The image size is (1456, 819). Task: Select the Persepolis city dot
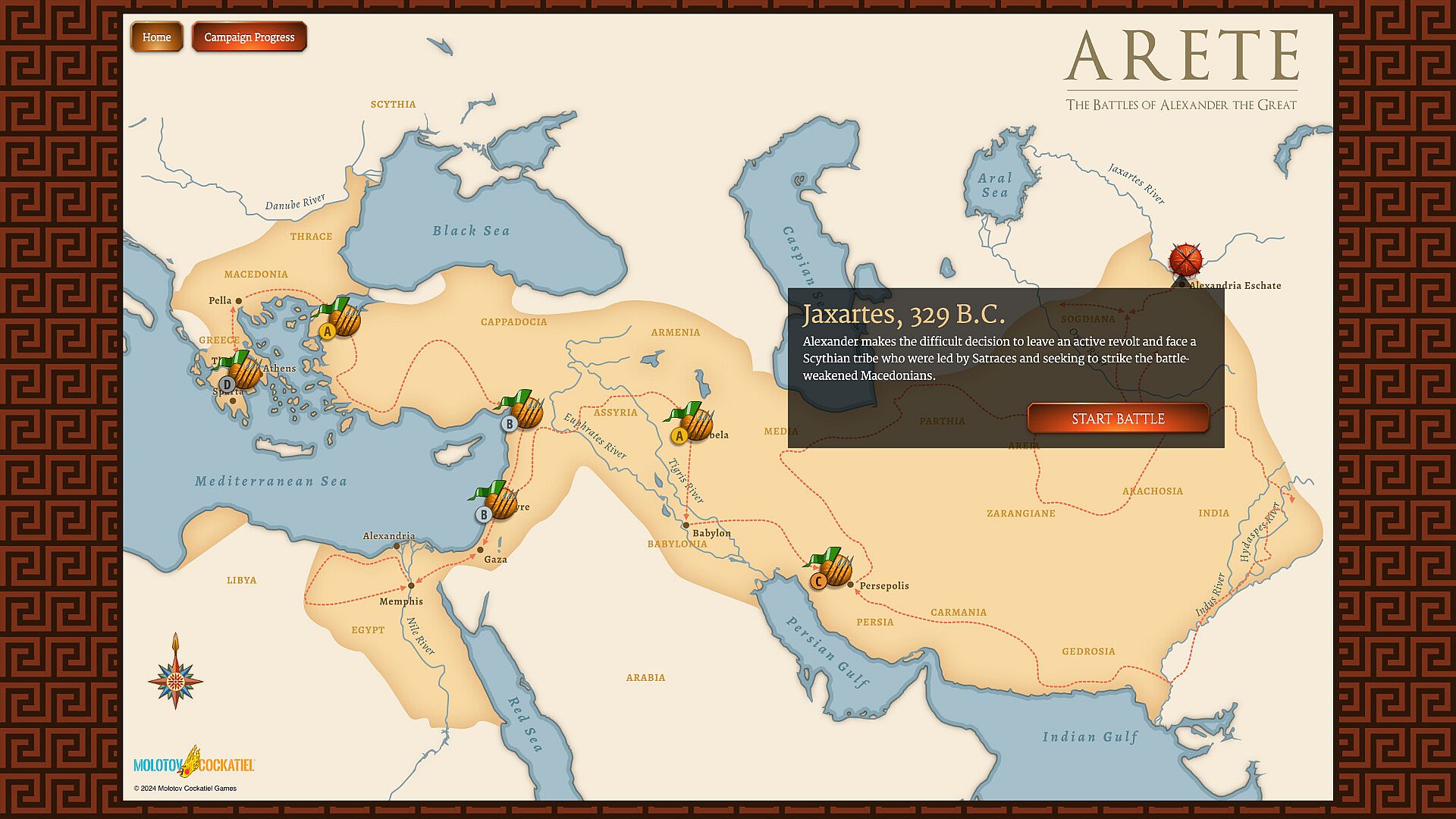tap(851, 585)
